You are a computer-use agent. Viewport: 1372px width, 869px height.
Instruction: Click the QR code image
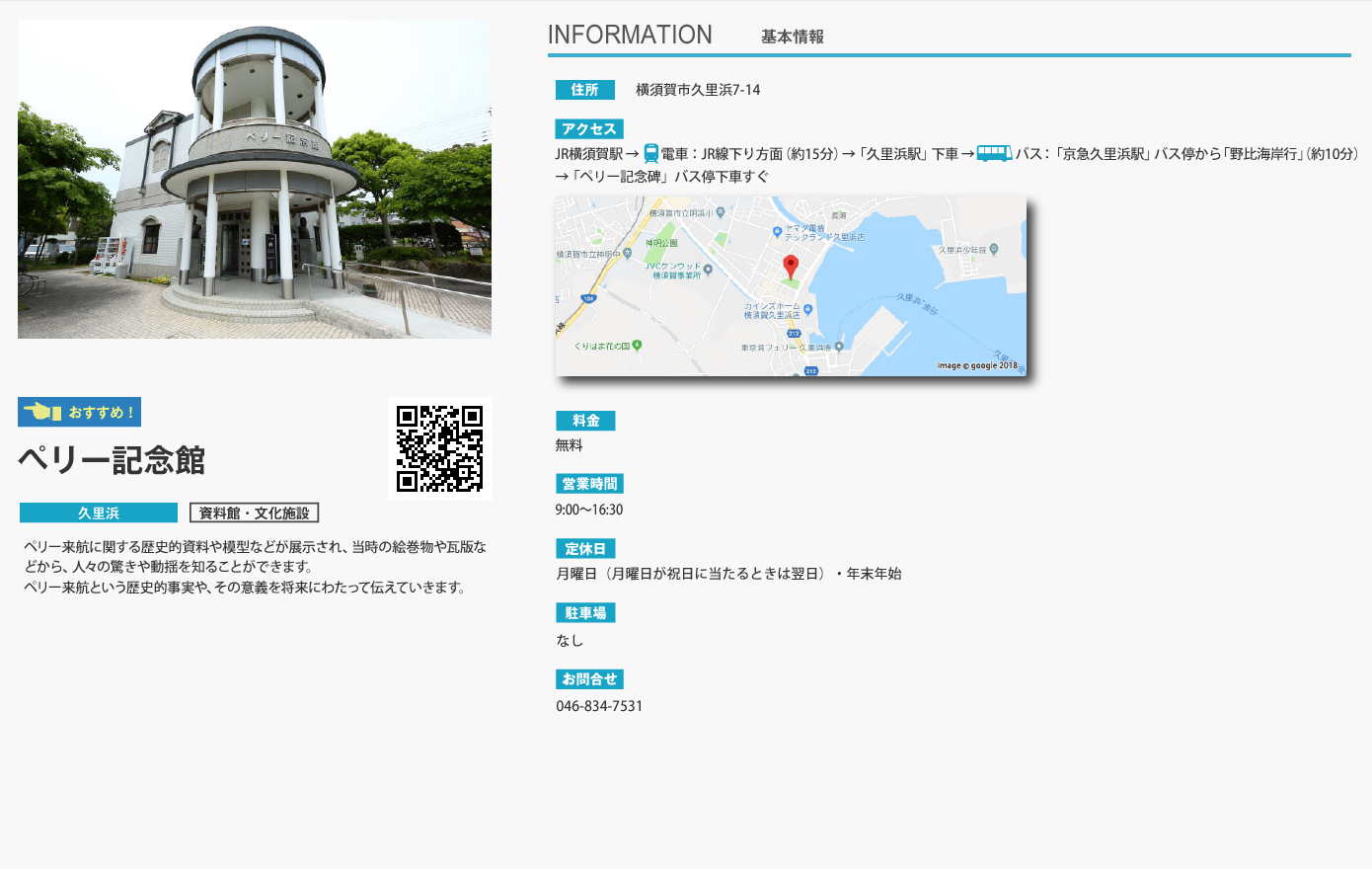coord(439,448)
